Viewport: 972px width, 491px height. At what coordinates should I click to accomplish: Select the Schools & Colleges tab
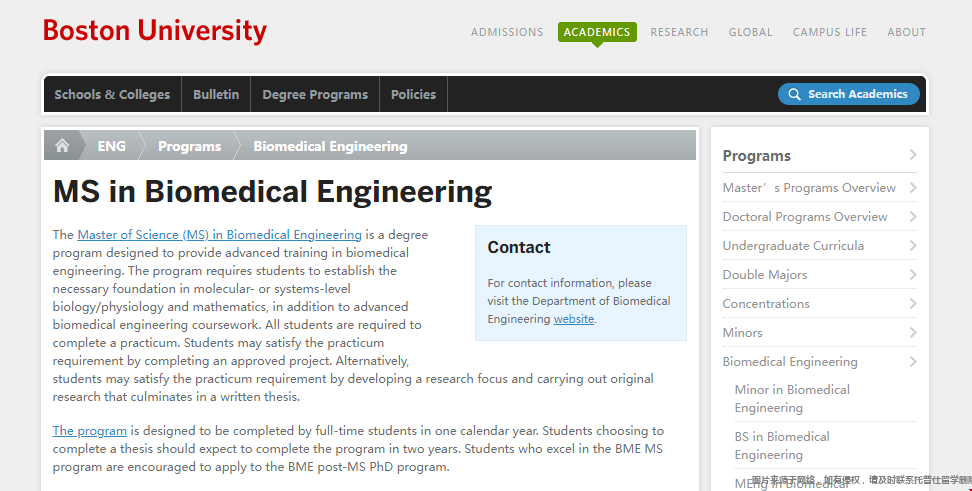click(112, 94)
